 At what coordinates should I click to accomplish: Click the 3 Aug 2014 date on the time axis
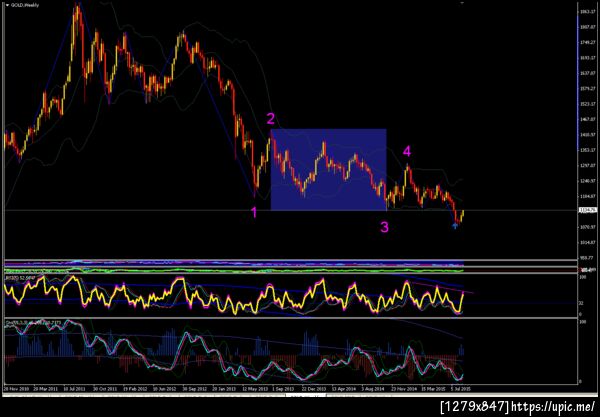[373, 388]
